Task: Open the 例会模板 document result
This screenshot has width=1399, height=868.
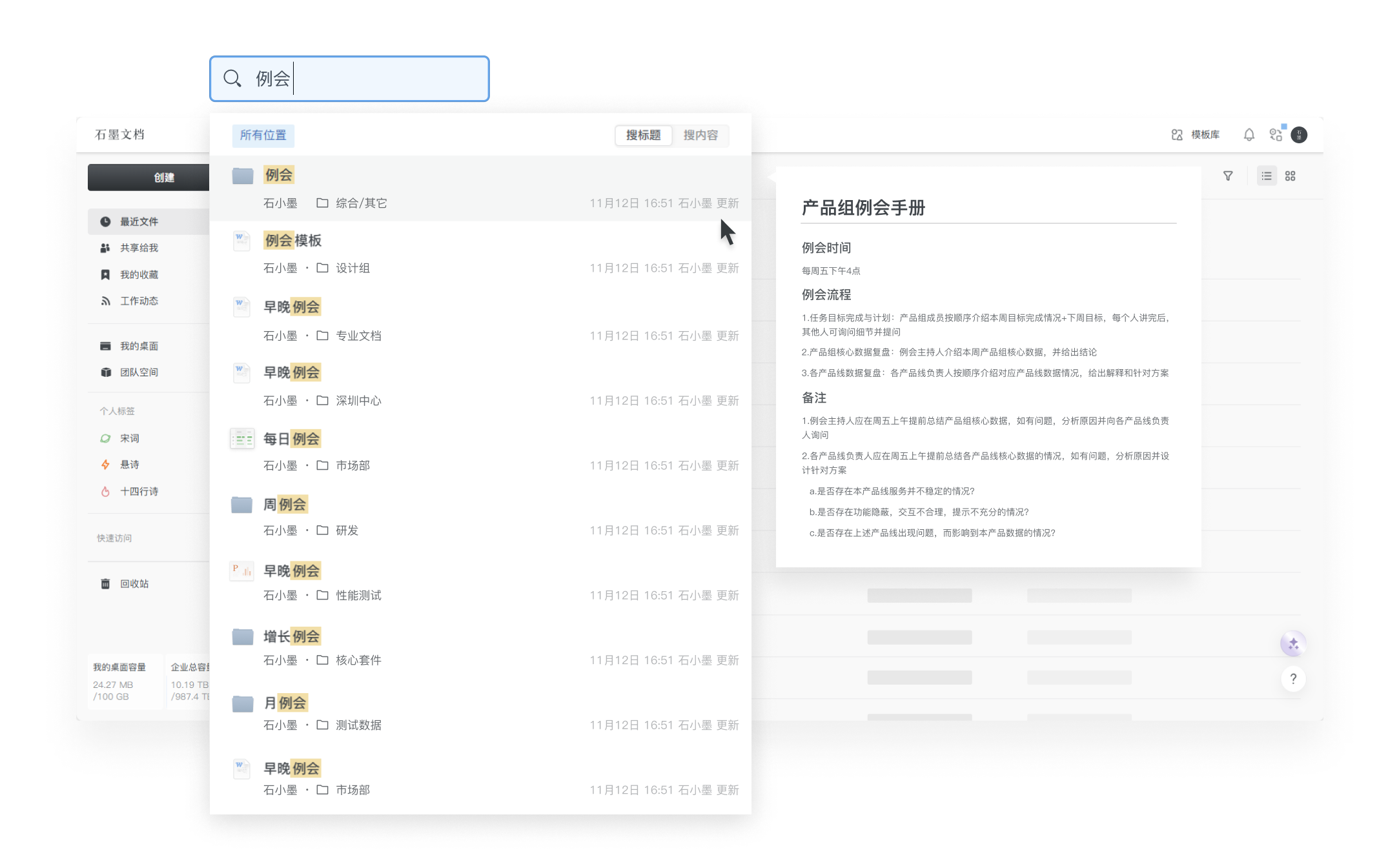Action: 480,254
